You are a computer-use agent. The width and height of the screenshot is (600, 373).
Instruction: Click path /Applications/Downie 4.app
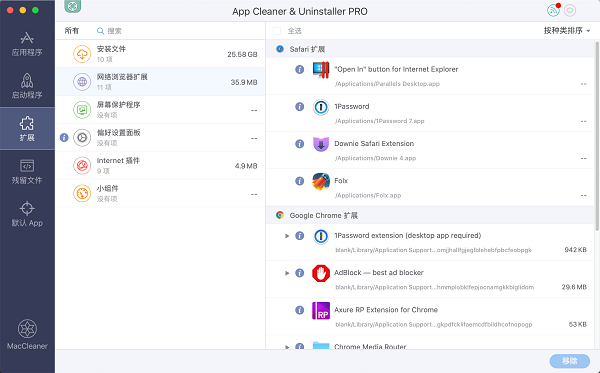pos(375,158)
